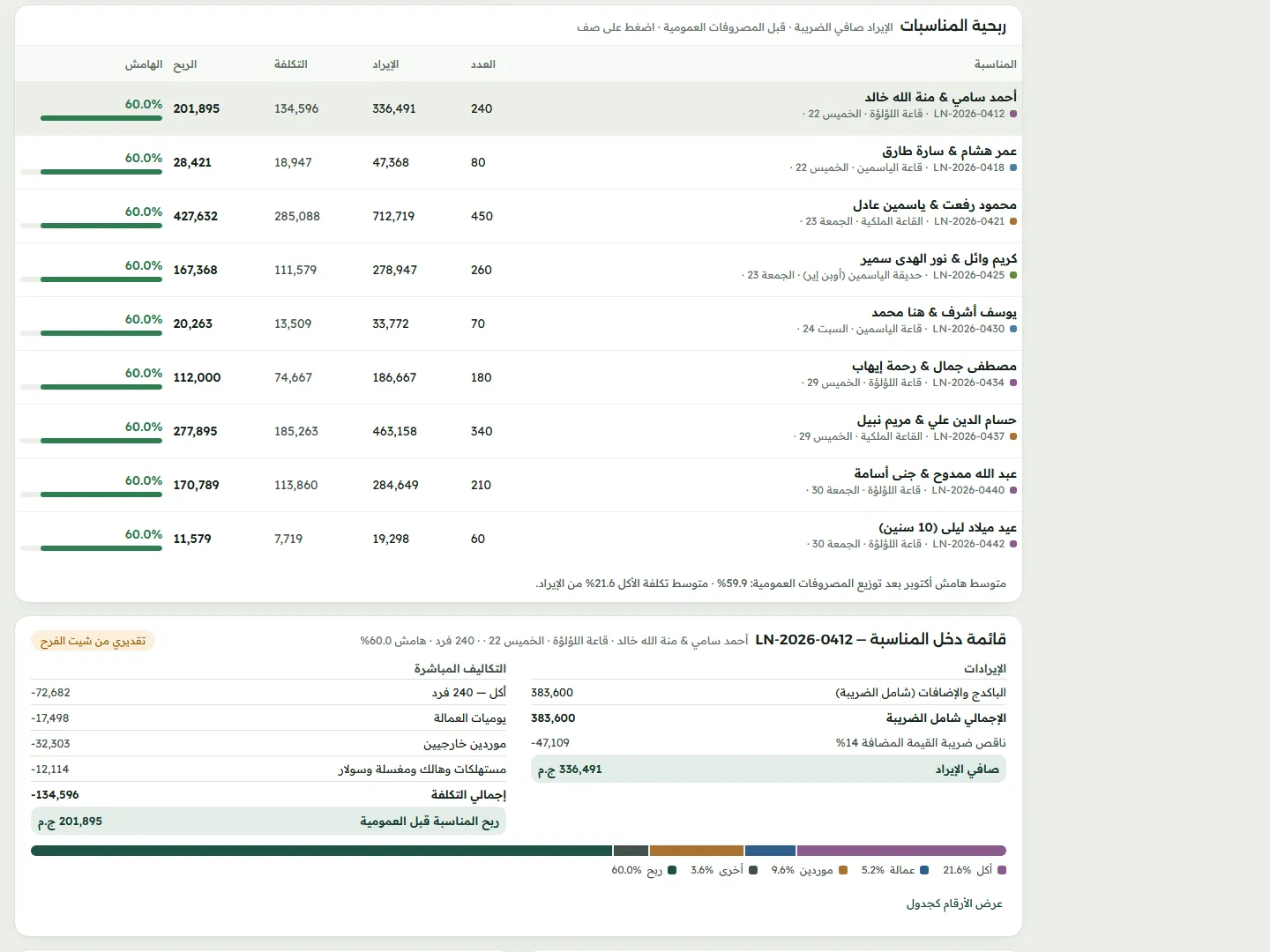Click the العدد column header
The image size is (1270, 952).
pos(483,64)
